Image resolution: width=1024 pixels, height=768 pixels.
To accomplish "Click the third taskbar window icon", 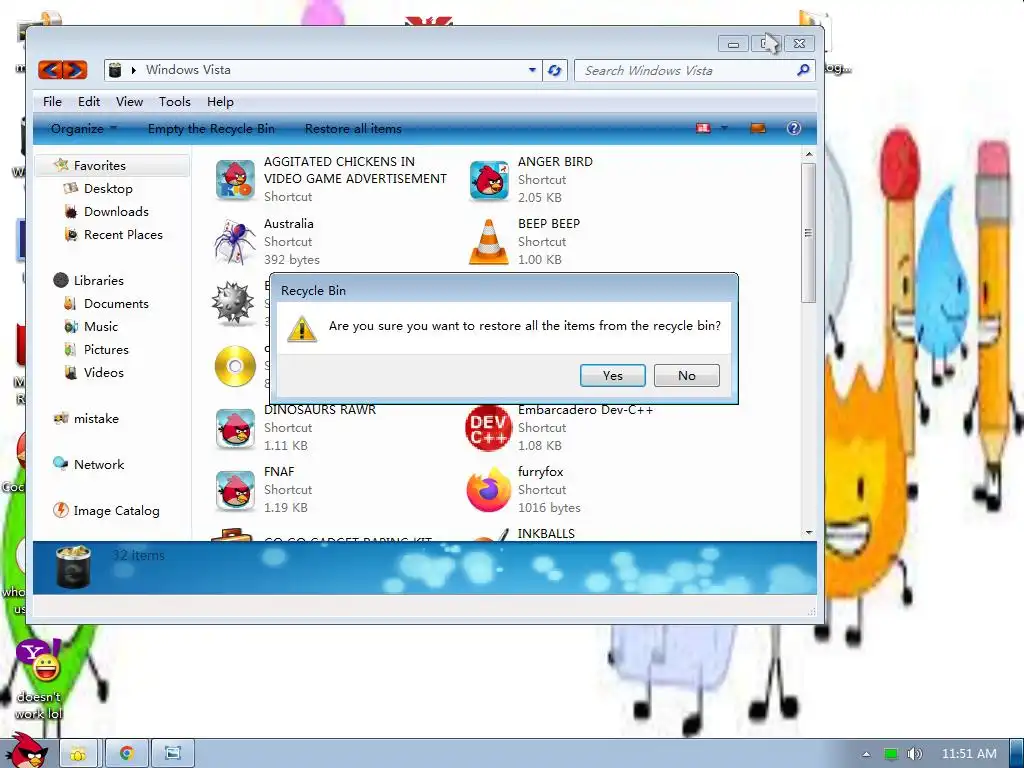I will (x=173, y=754).
